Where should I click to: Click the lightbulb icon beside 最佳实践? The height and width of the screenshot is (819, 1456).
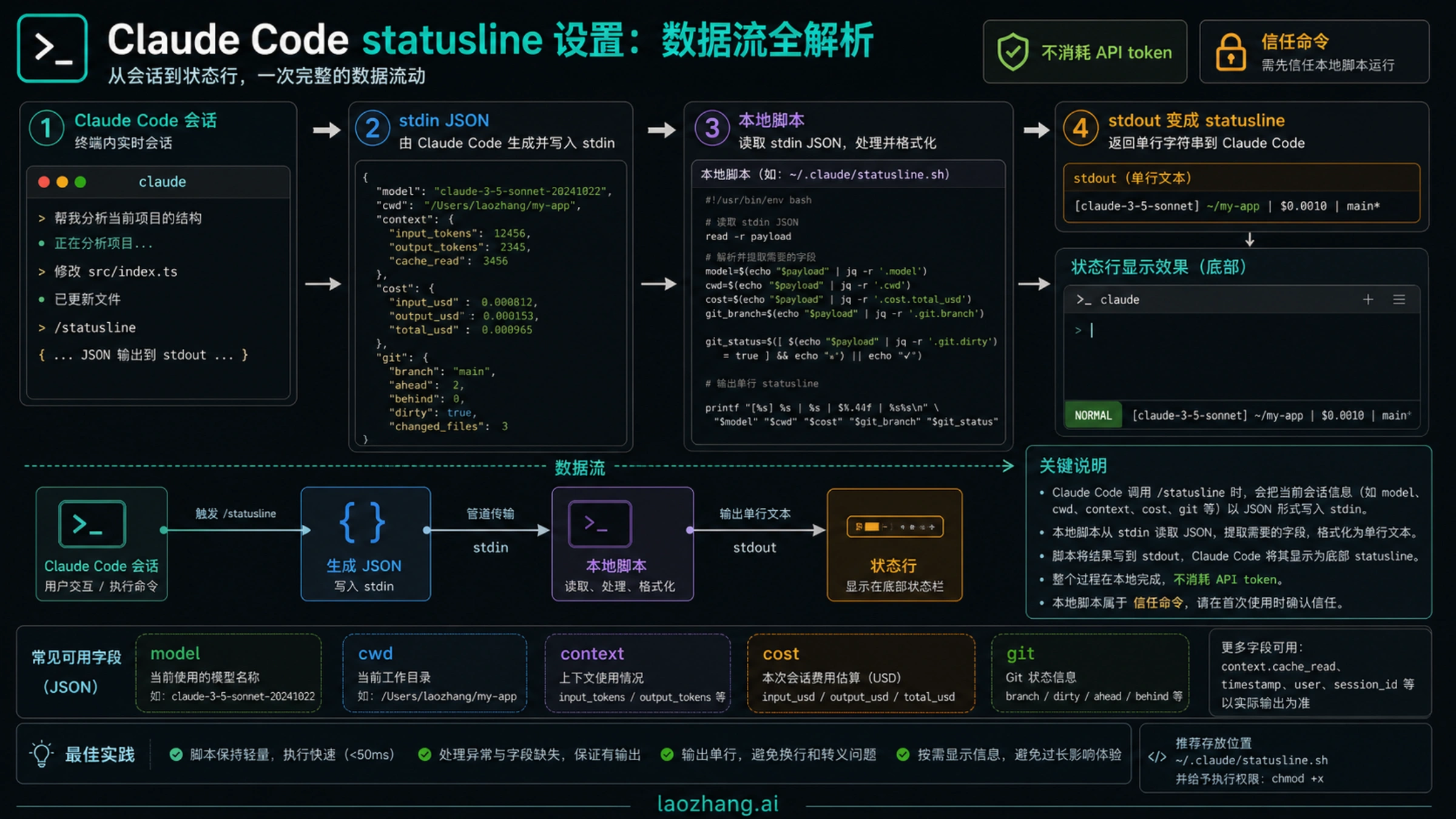(41, 754)
